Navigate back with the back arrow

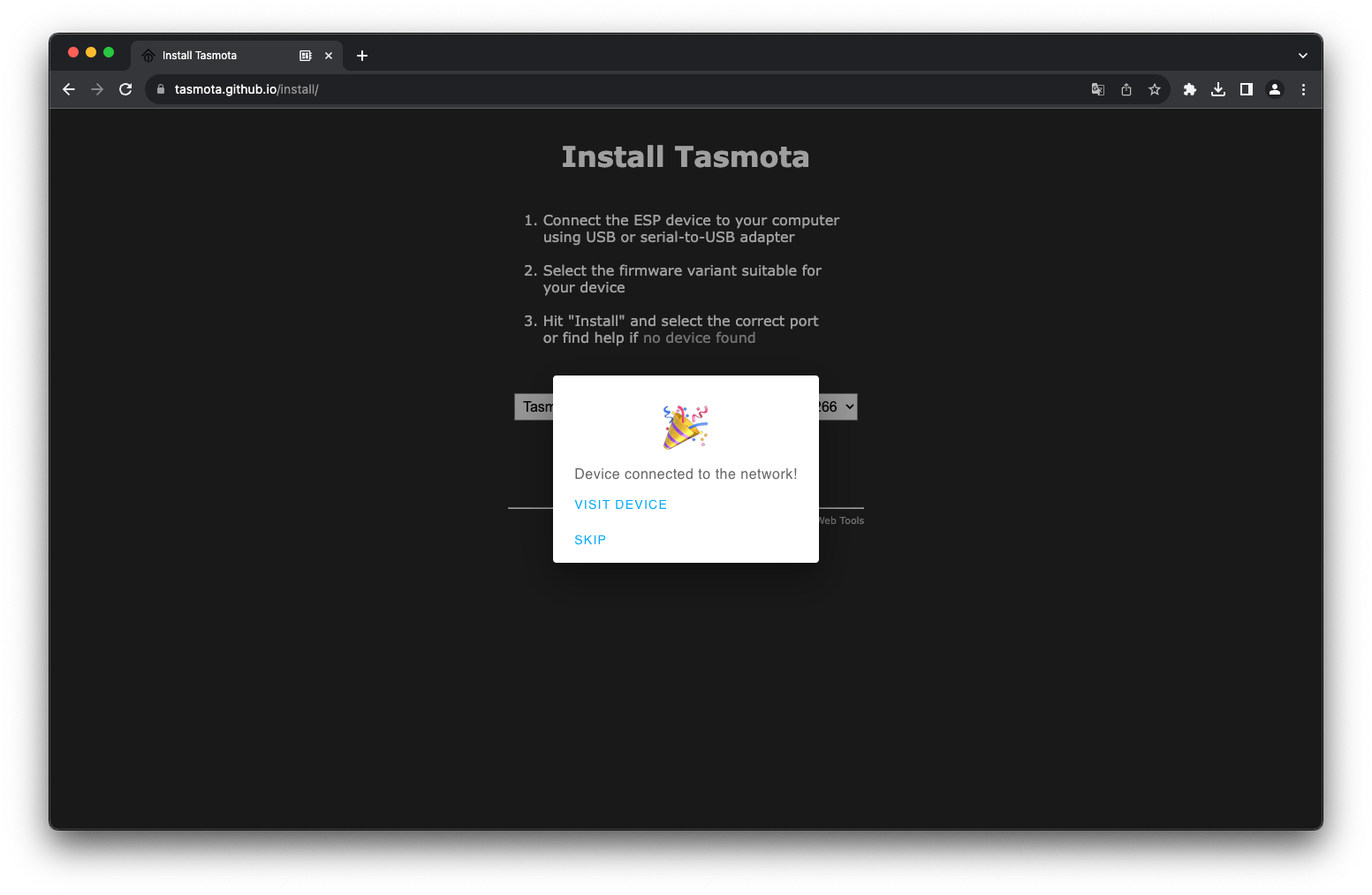68,89
